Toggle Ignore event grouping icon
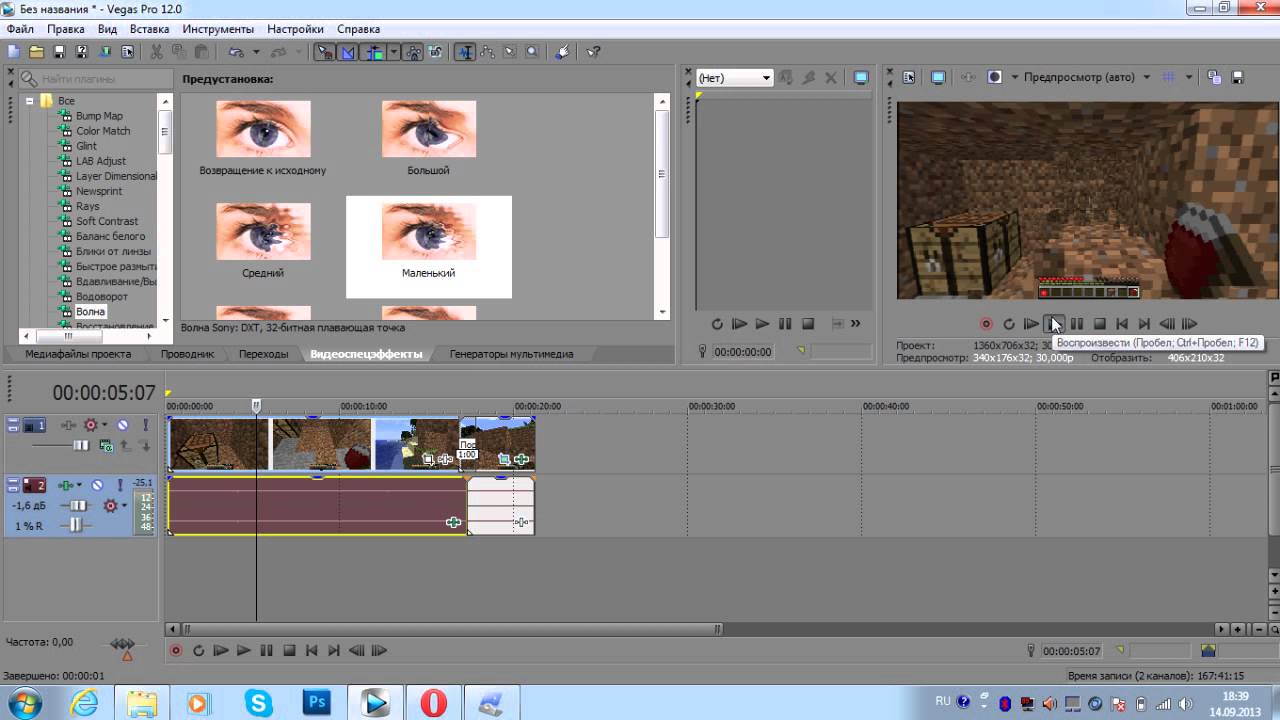This screenshot has height=720, width=1280. click(x=435, y=52)
